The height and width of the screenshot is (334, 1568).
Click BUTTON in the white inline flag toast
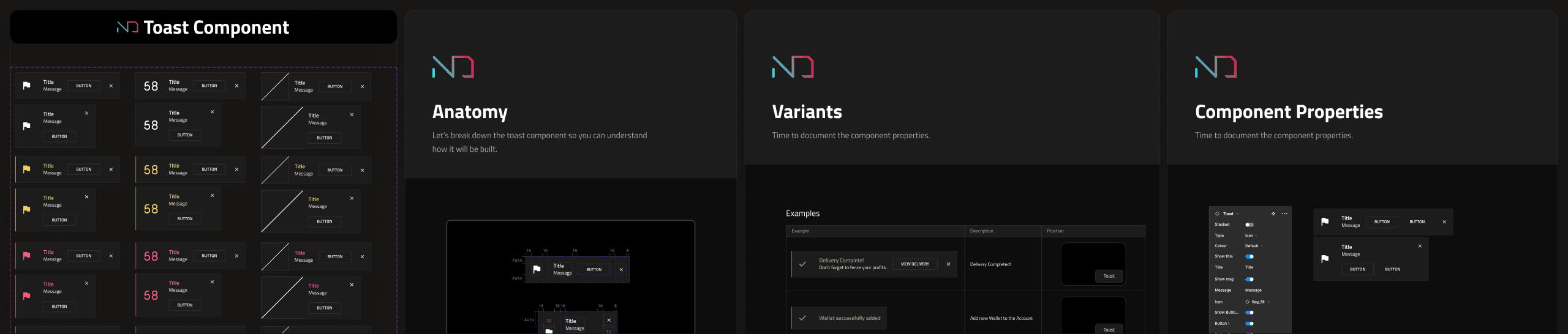(84, 86)
